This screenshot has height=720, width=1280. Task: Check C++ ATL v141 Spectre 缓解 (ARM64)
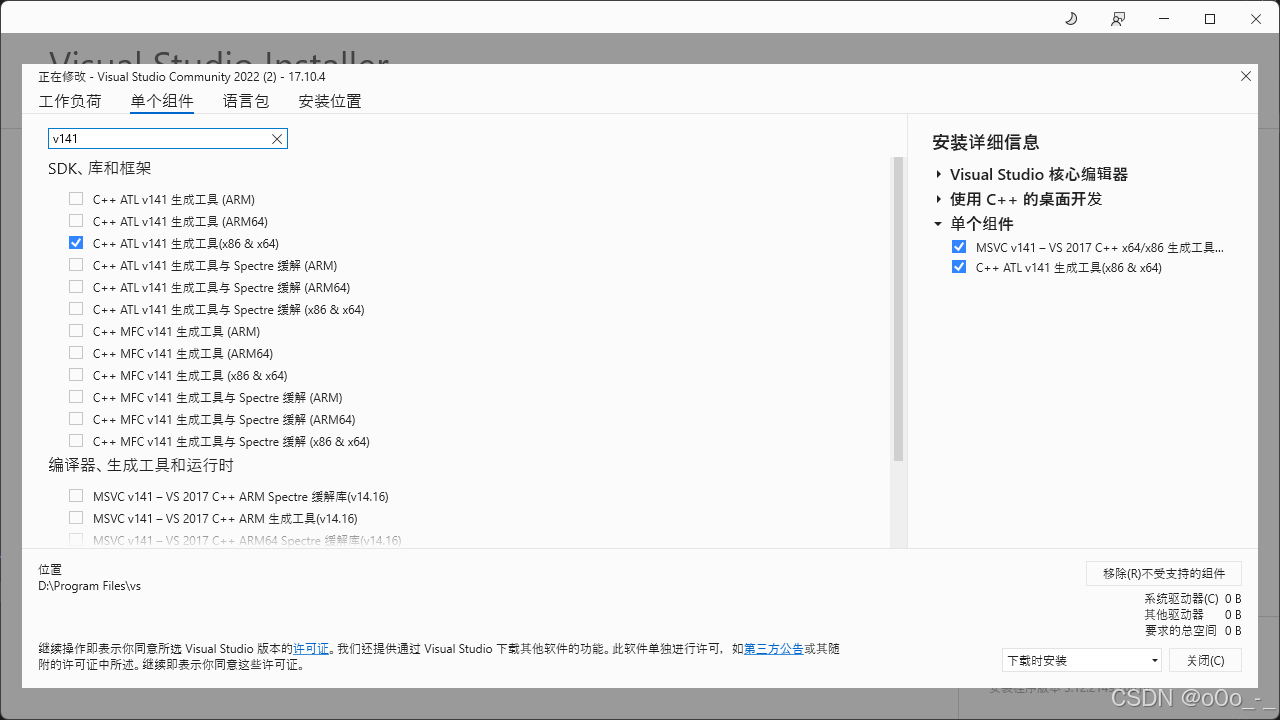[x=76, y=287]
